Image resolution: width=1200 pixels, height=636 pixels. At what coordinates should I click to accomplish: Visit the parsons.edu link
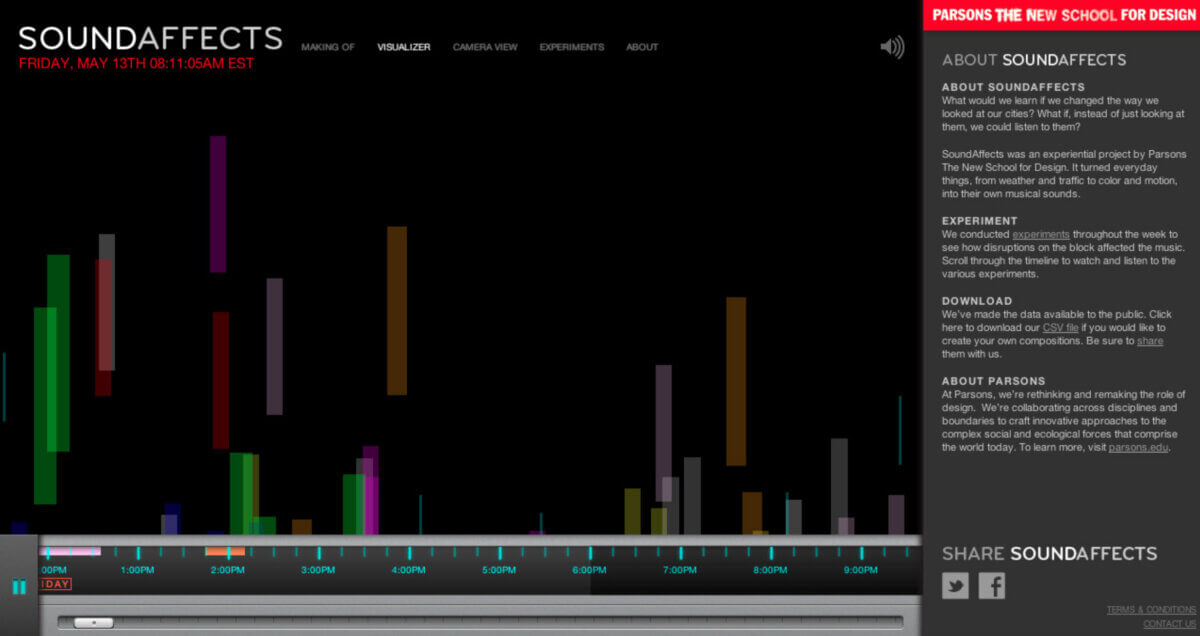pyautogui.click(x=1137, y=448)
